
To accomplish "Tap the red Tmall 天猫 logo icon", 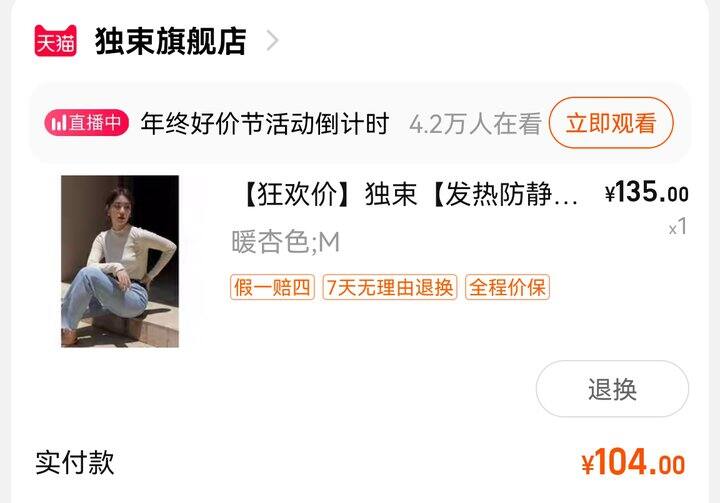I will tap(56, 41).
